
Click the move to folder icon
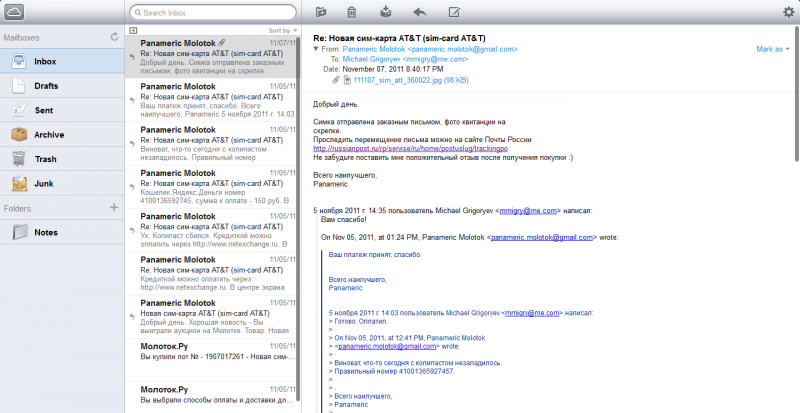coord(320,12)
